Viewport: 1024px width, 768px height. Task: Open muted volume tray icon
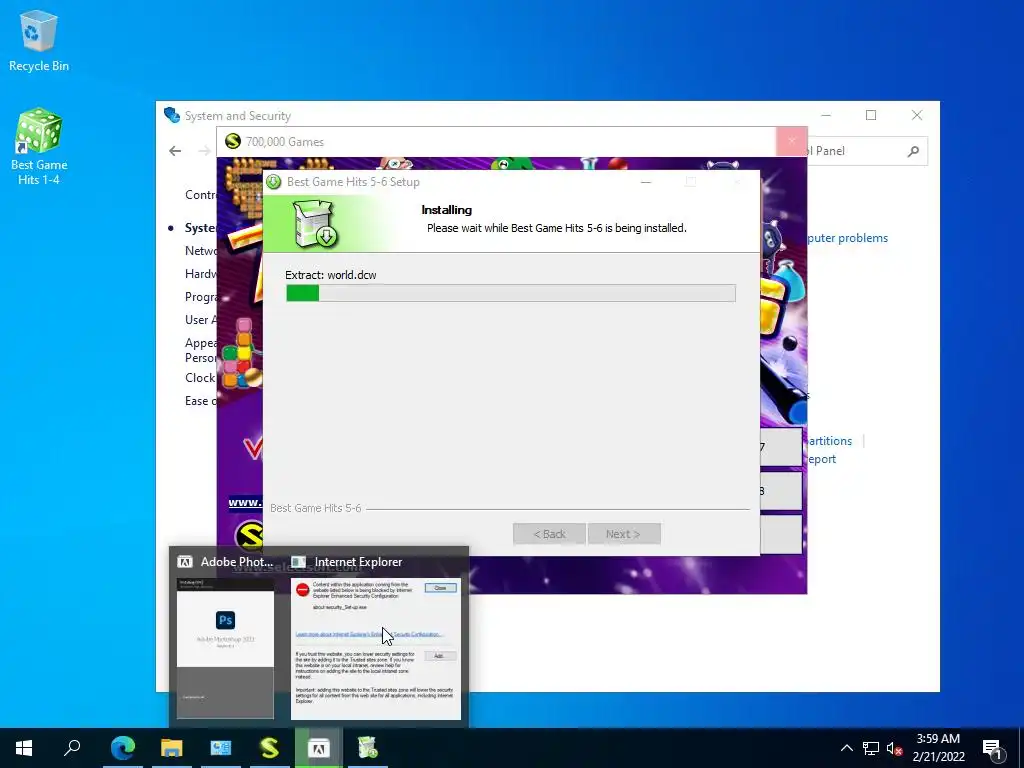coord(895,748)
